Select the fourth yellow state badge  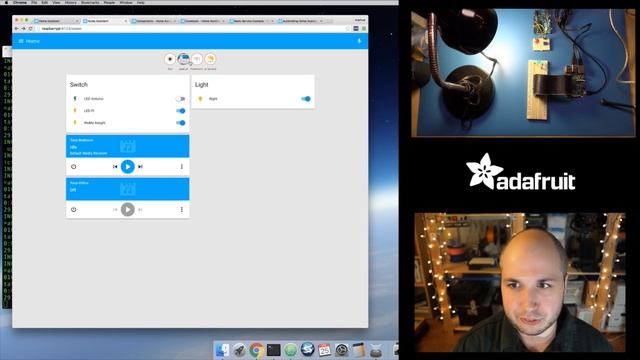(210, 59)
